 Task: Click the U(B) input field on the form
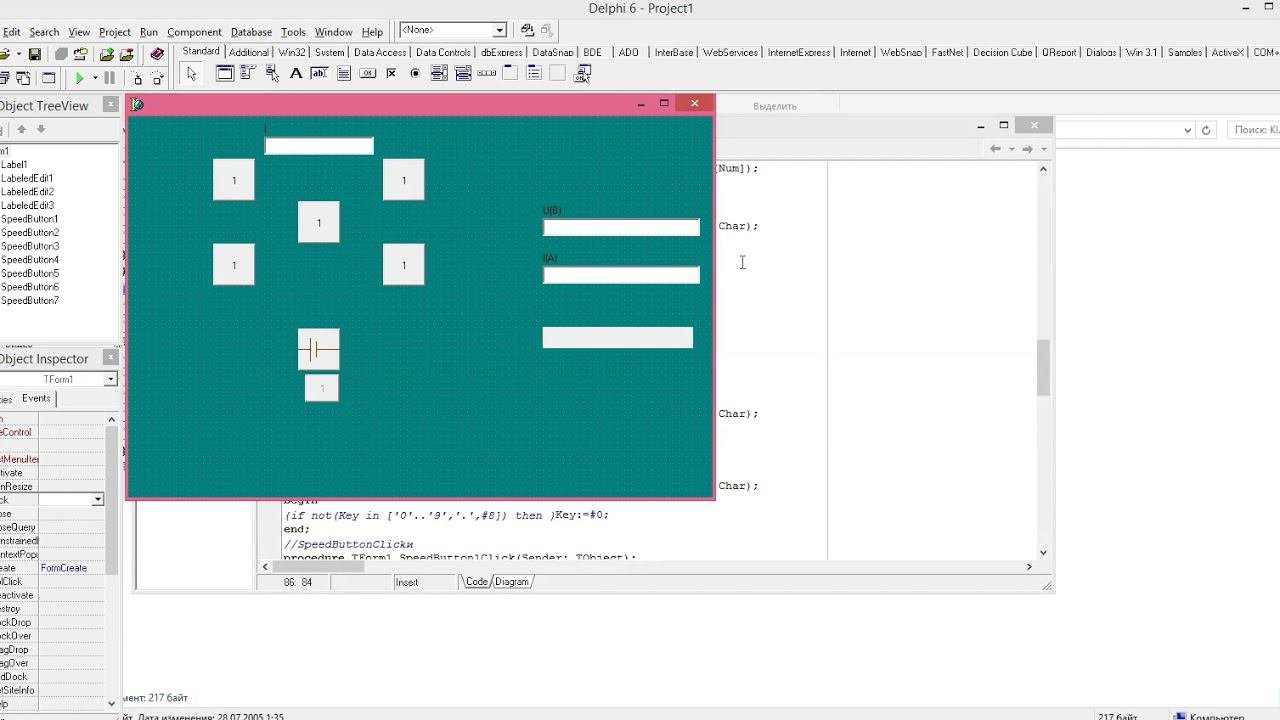coord(621,228)
